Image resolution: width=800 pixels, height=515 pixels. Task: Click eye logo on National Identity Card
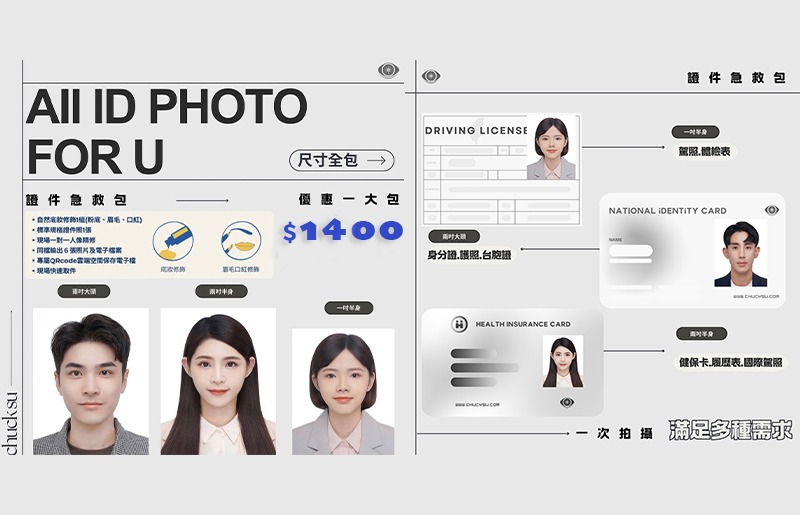tap(771, 210)
